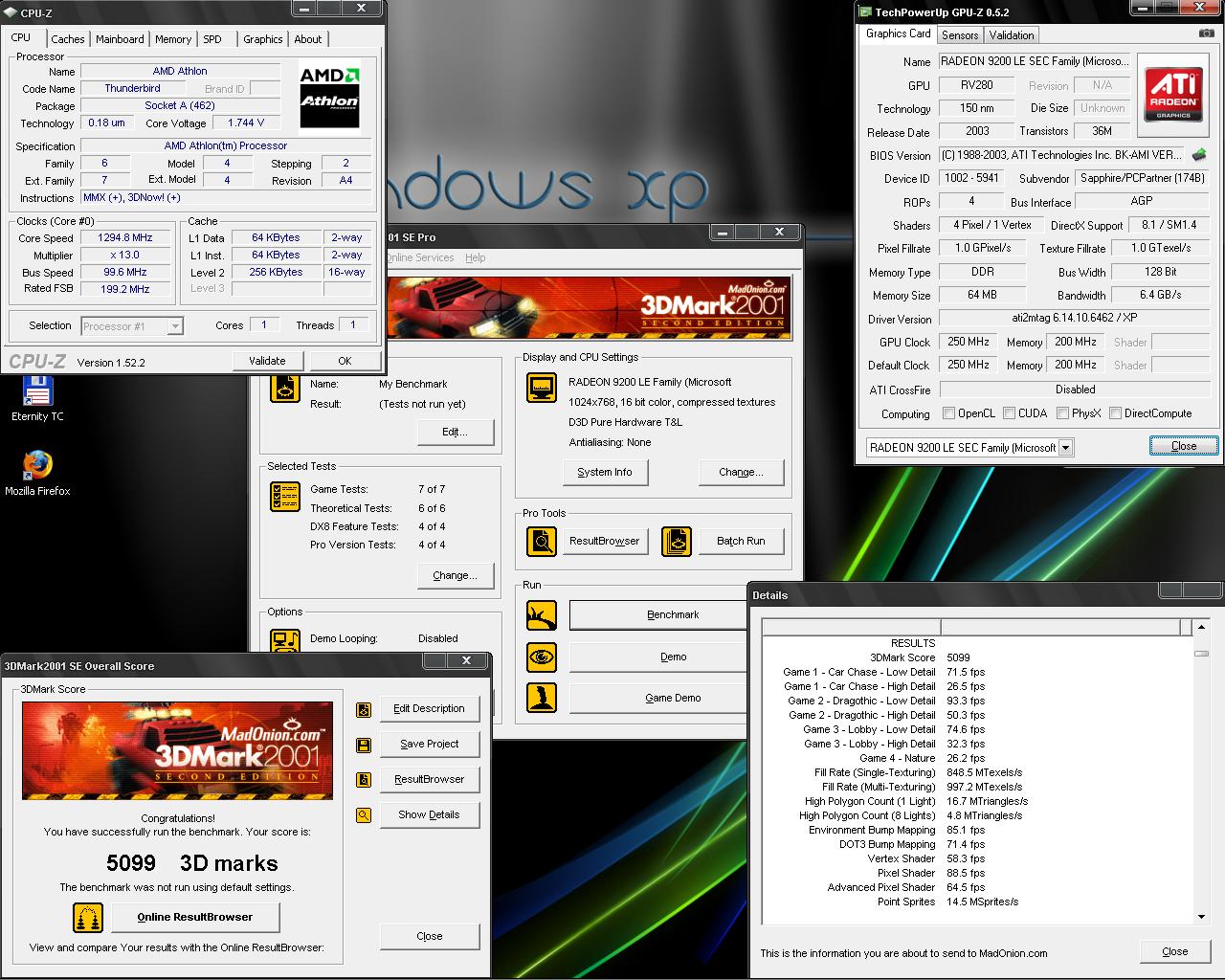Switch to the Memory tab in CPU-Z
This screenshot has width=1225, height=980.
173,39
